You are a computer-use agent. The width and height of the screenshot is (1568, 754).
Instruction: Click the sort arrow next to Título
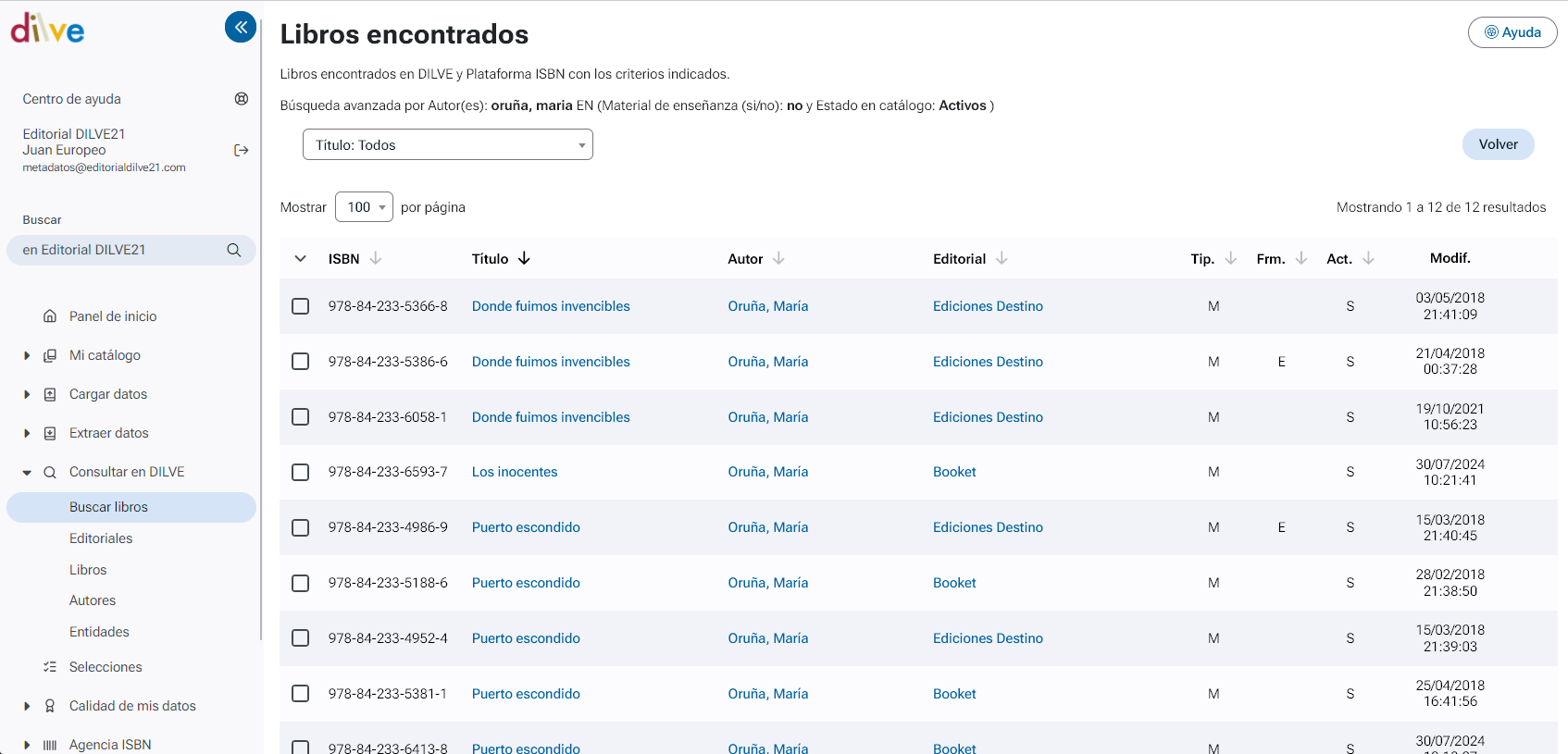tap(525, 259)
